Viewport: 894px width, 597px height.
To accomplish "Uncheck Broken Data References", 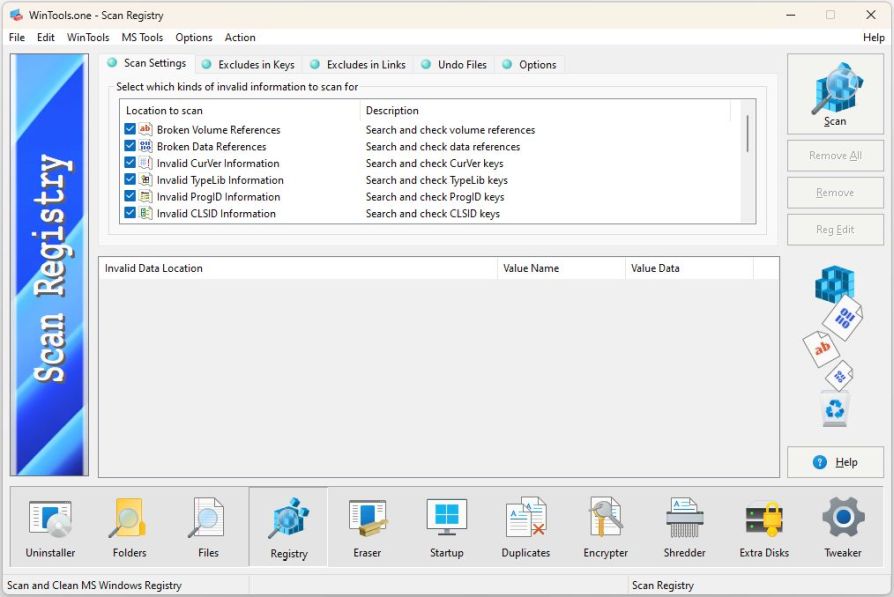I will pos(130,146).
